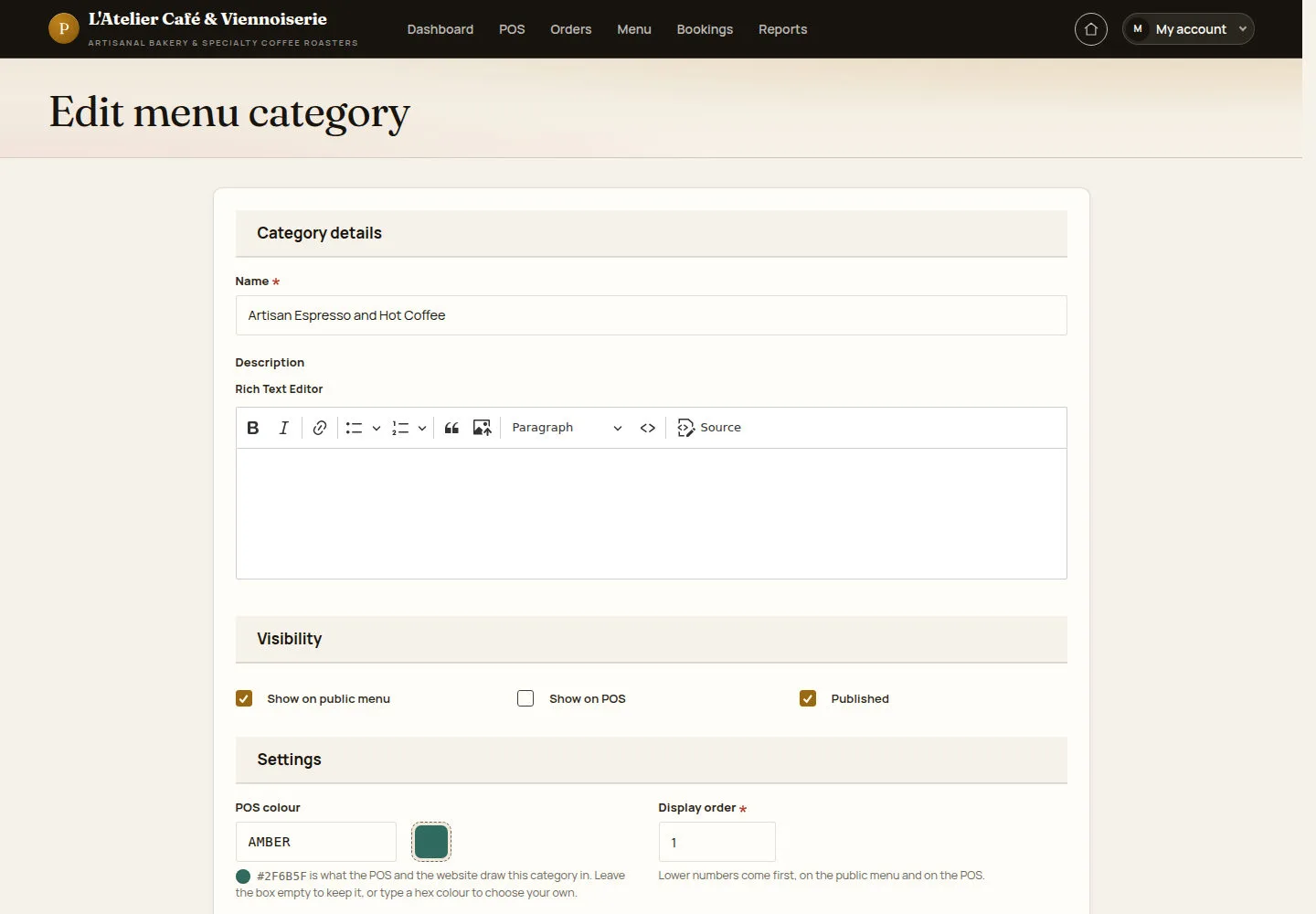Click the Published label text
The width and height of the screenshot is (1316, 914).
pyautogui.click(x=860, y=698)
